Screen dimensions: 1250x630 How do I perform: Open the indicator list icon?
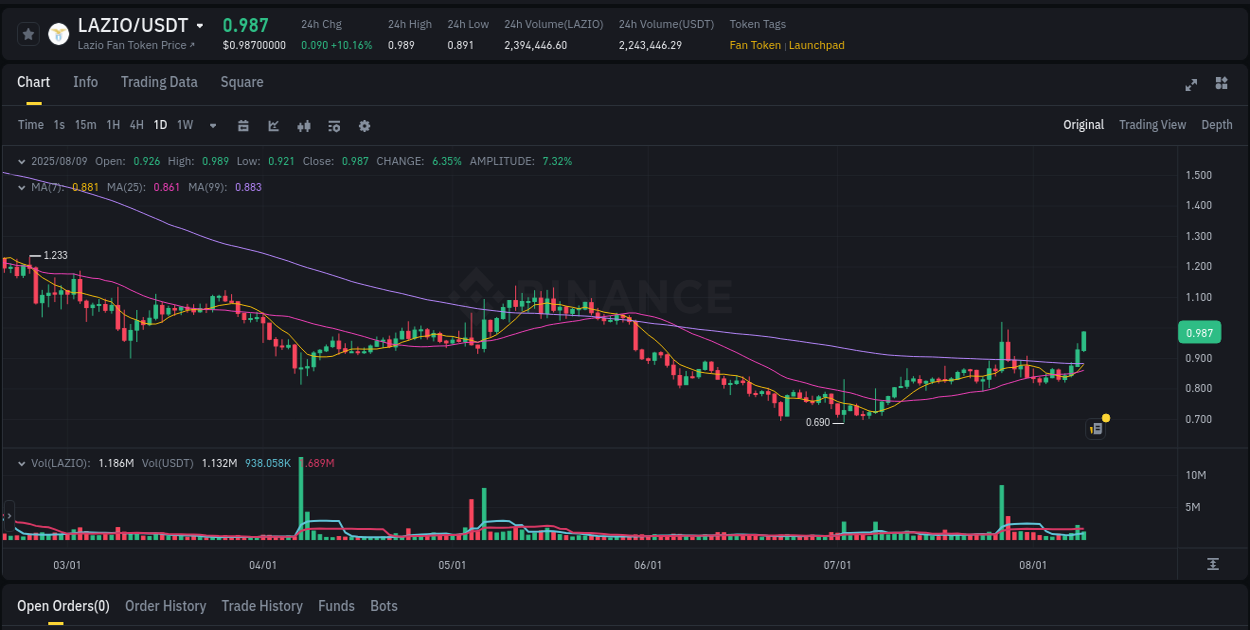[x=334, y=125]
